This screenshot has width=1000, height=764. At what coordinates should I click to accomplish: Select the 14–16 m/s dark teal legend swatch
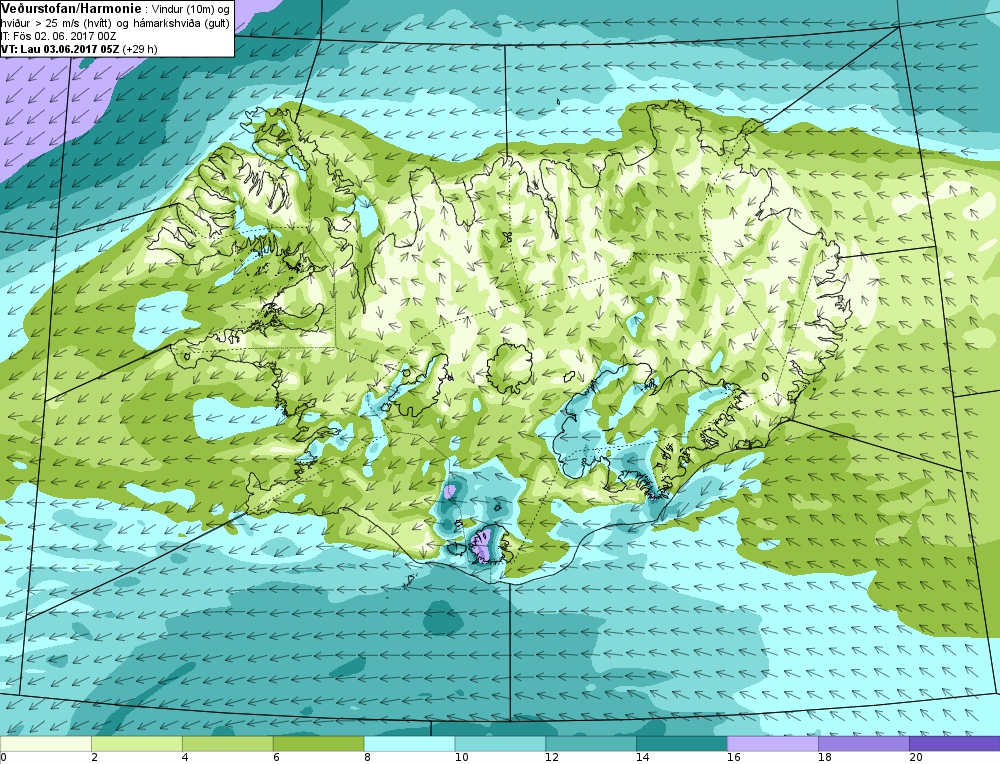(682, 744)
